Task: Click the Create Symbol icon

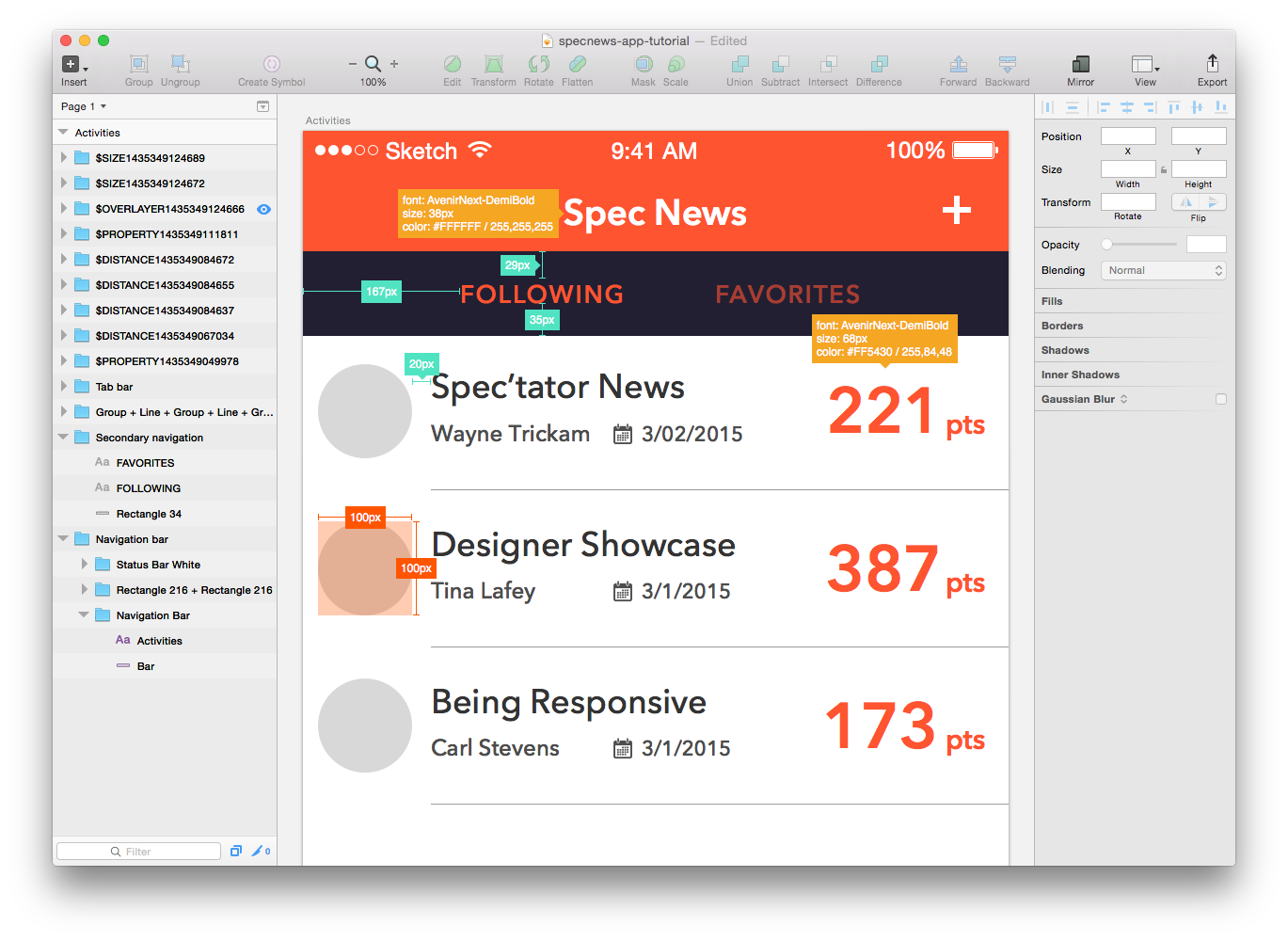Action: pos(271,64)
